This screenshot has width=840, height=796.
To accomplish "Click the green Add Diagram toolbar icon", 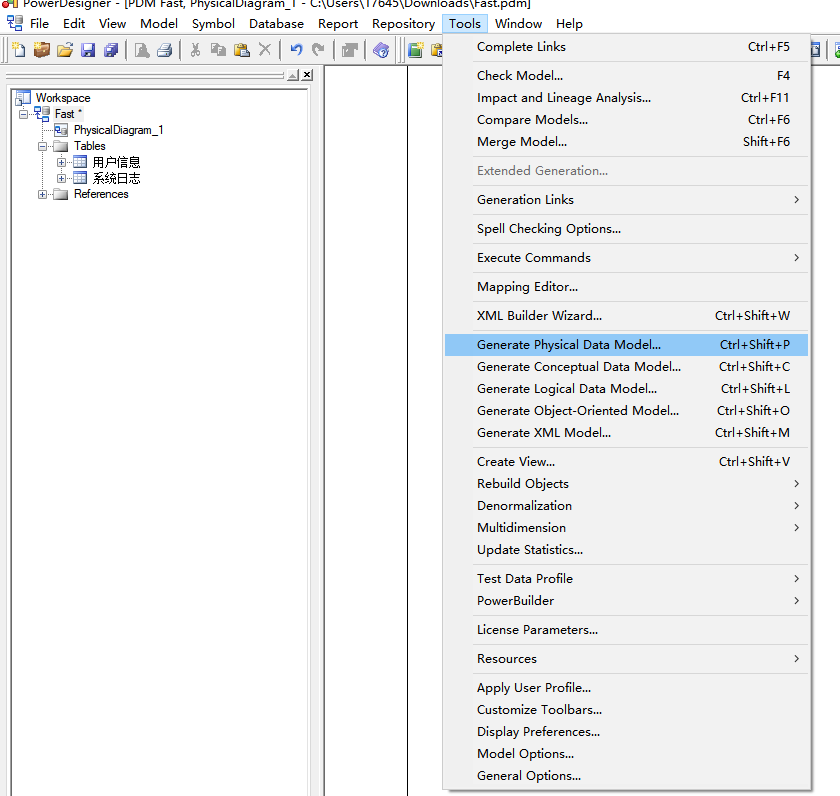I will click(416, 50).
